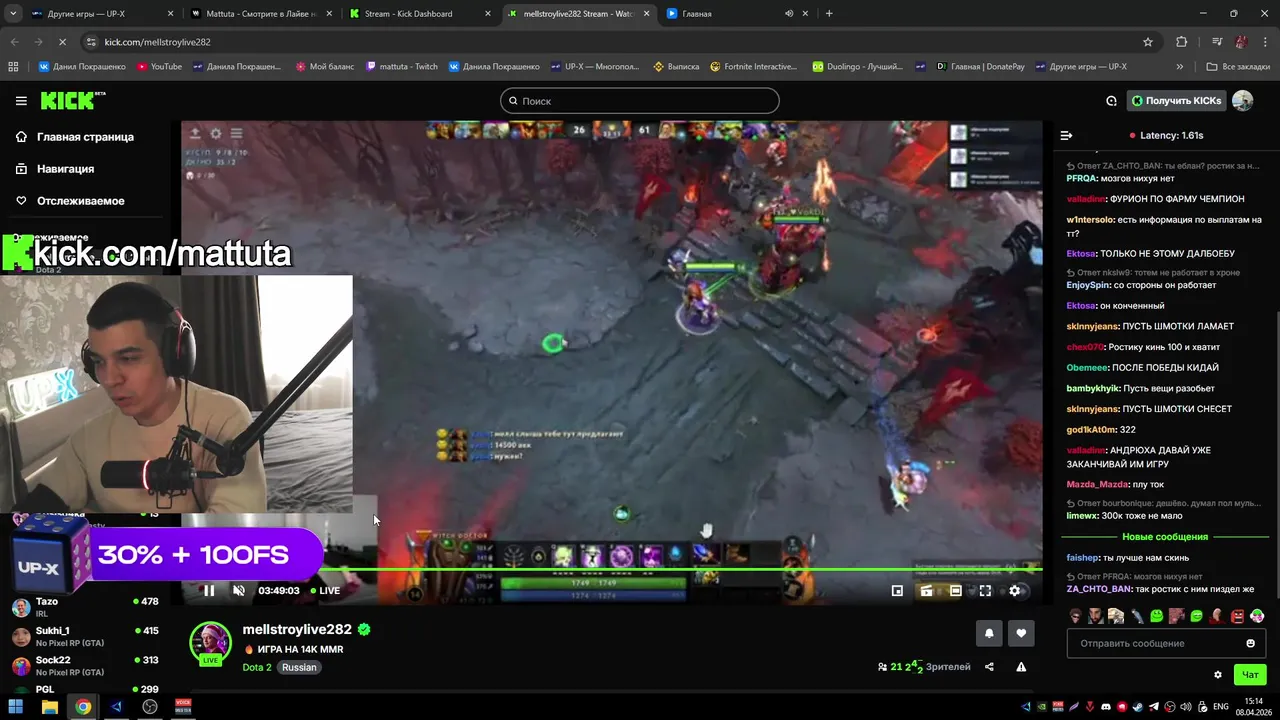1280x720 pixels.
Task: Click the LIVE indicator in player
Action: pyautogui.click(x=325, y=591)
